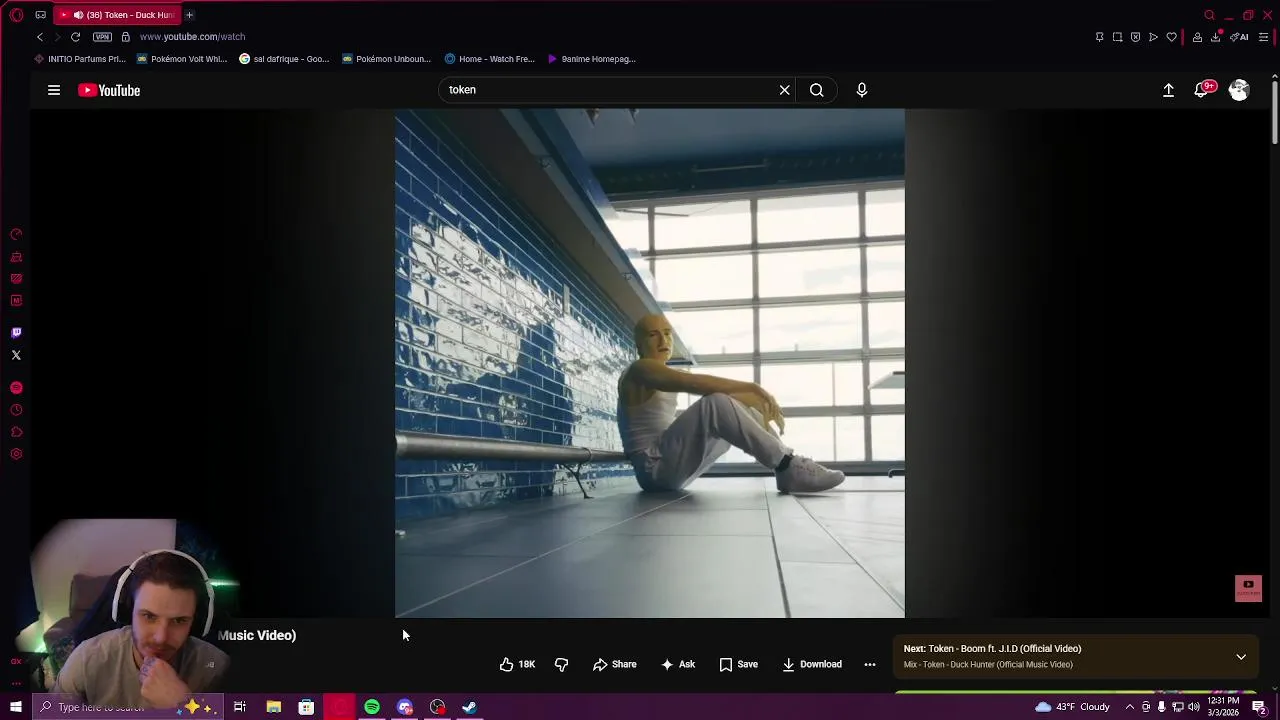1280x720 pixels.
Task: Click 'Next: Token - Boom ft. J.I.D' title
Action: coord(992,648)
